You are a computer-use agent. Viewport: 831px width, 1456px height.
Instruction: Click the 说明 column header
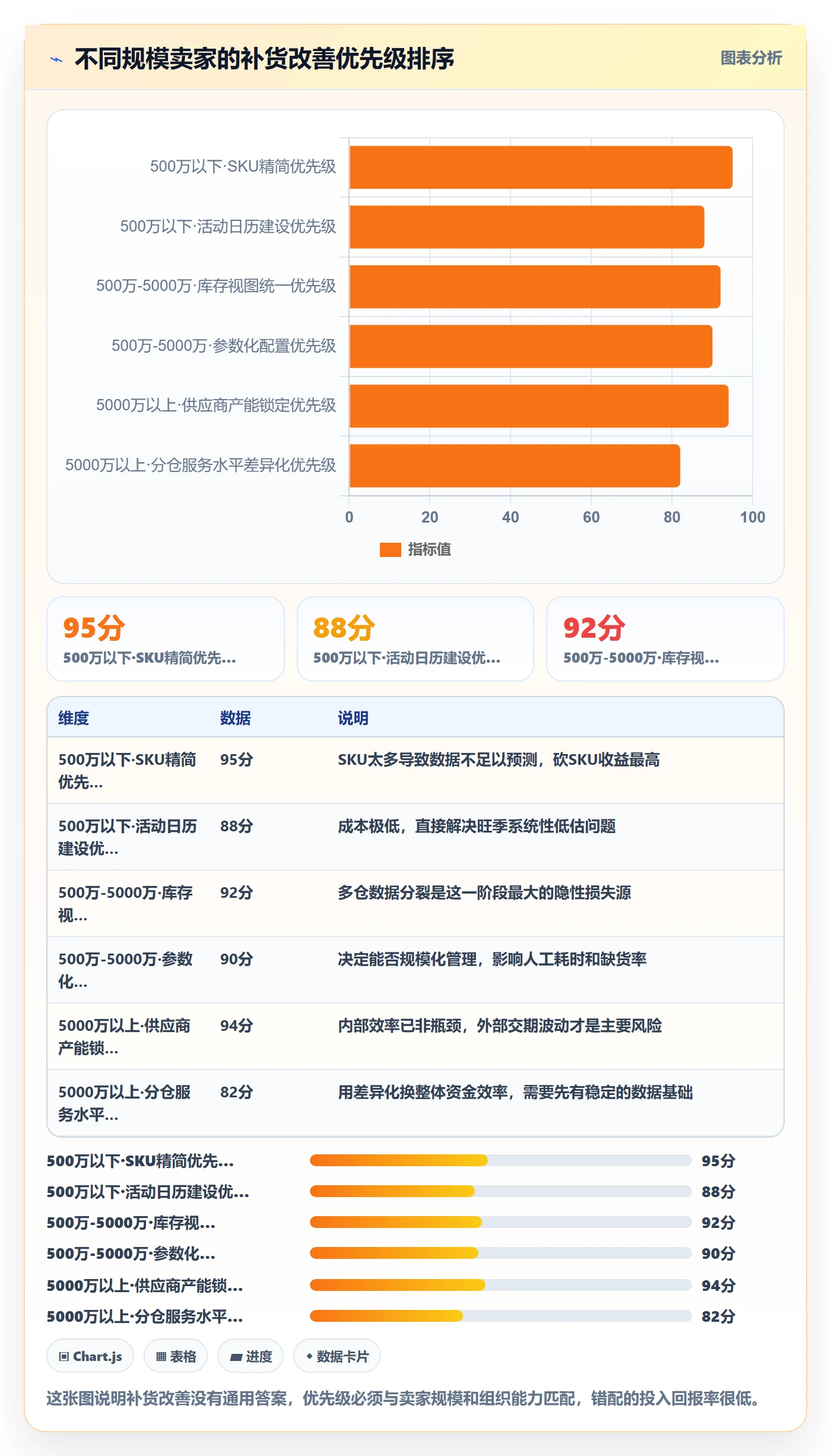pyautogui.click(x=353, y=718)
